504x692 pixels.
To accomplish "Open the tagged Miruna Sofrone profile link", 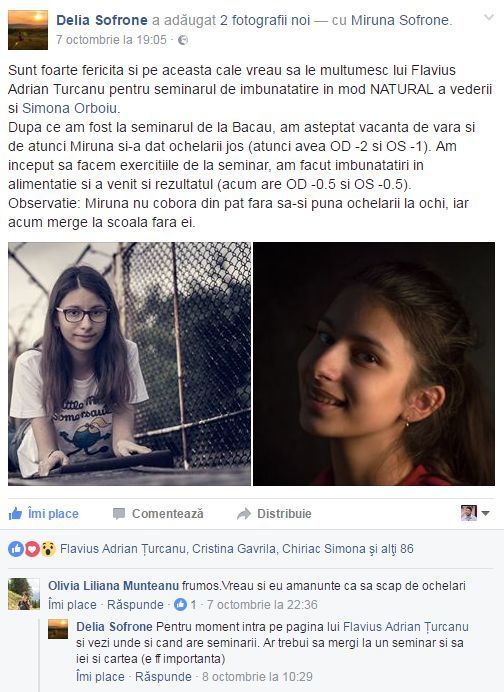I will [400, 20].
